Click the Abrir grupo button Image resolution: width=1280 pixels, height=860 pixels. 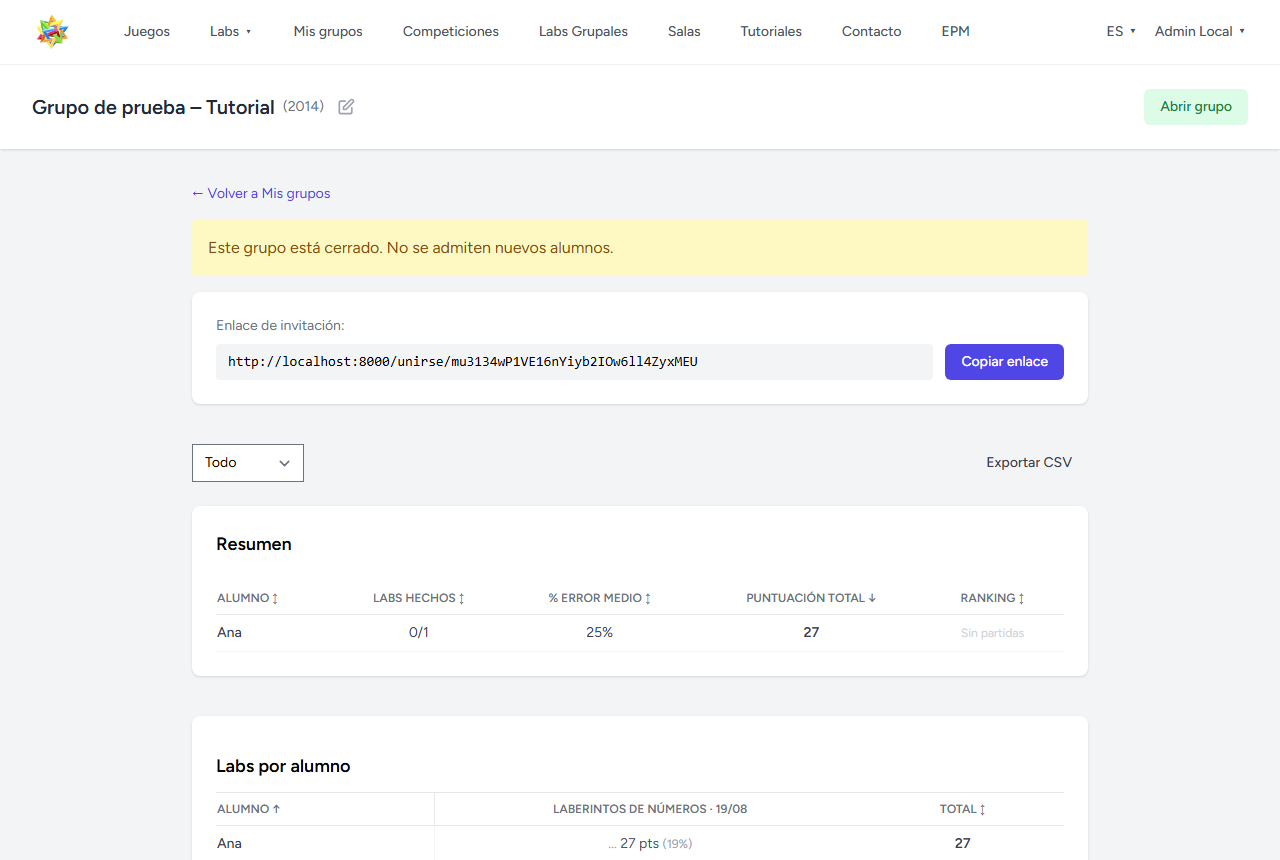1196,107
